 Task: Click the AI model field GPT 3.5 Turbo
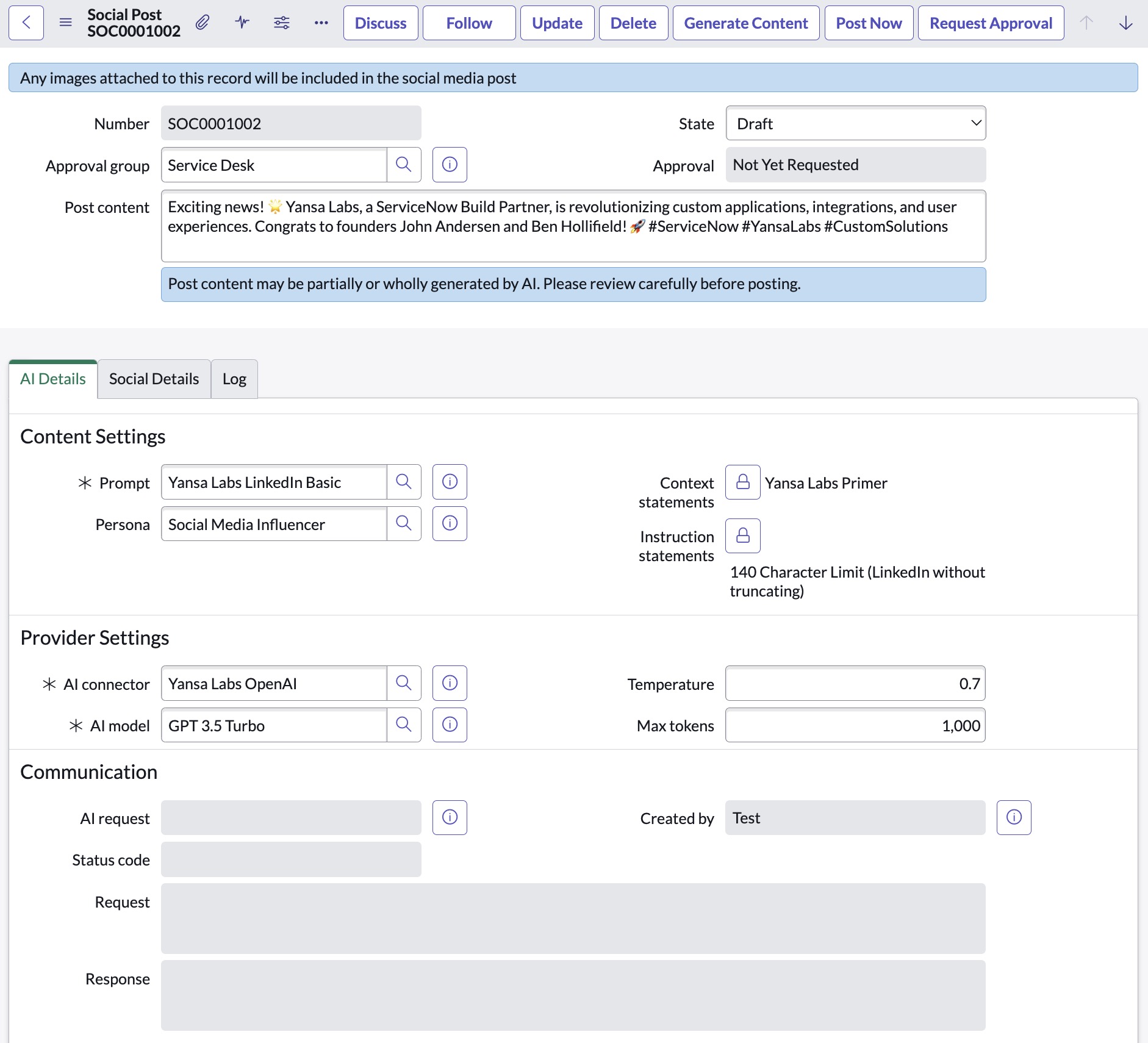click(274, 725)
